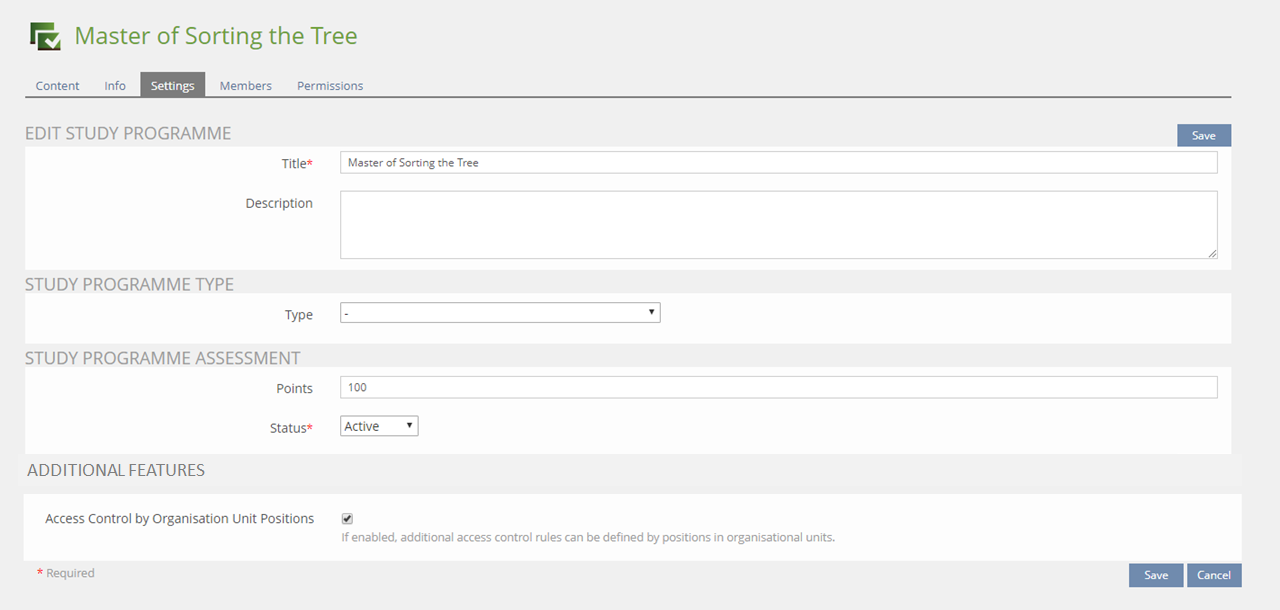Open the Type dropdown
Image resolution: width=1280 pixels, height=610 pixels.
click(500, 314)
